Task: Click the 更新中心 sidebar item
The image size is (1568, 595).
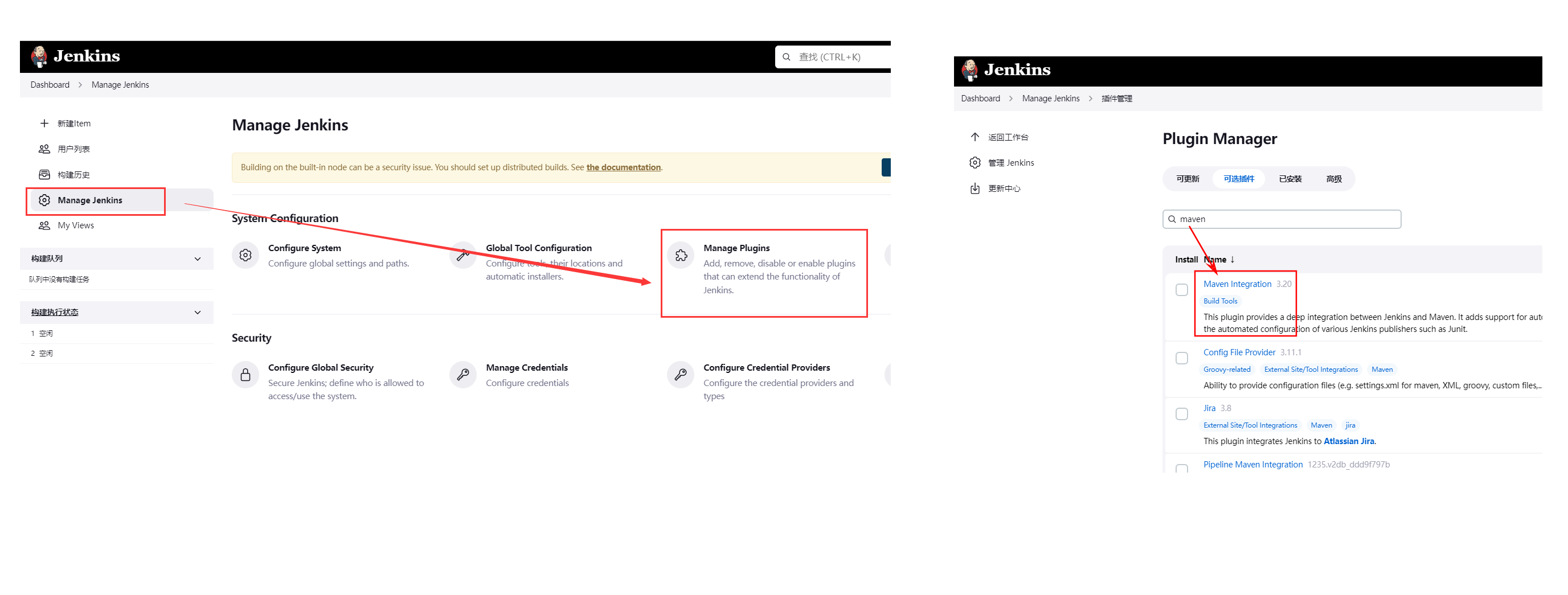Action: tap(1004, 188)
